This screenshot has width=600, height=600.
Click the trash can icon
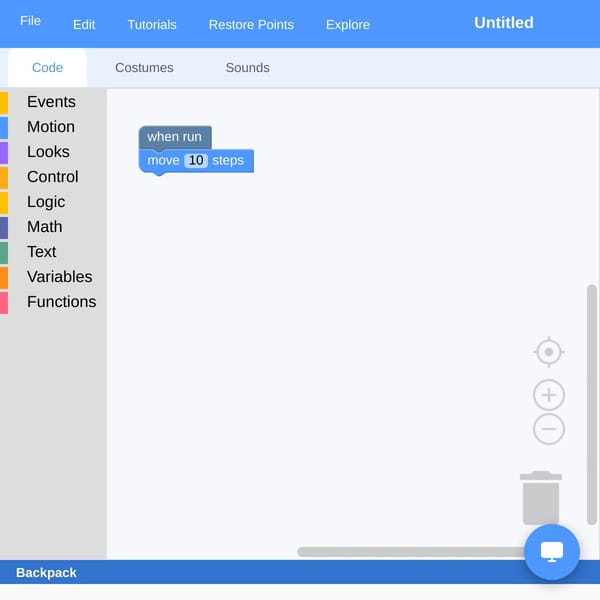(x=541, y=497)
